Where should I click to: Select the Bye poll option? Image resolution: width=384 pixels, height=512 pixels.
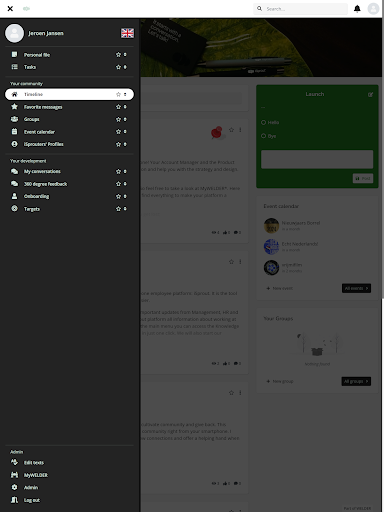(263, 136)
